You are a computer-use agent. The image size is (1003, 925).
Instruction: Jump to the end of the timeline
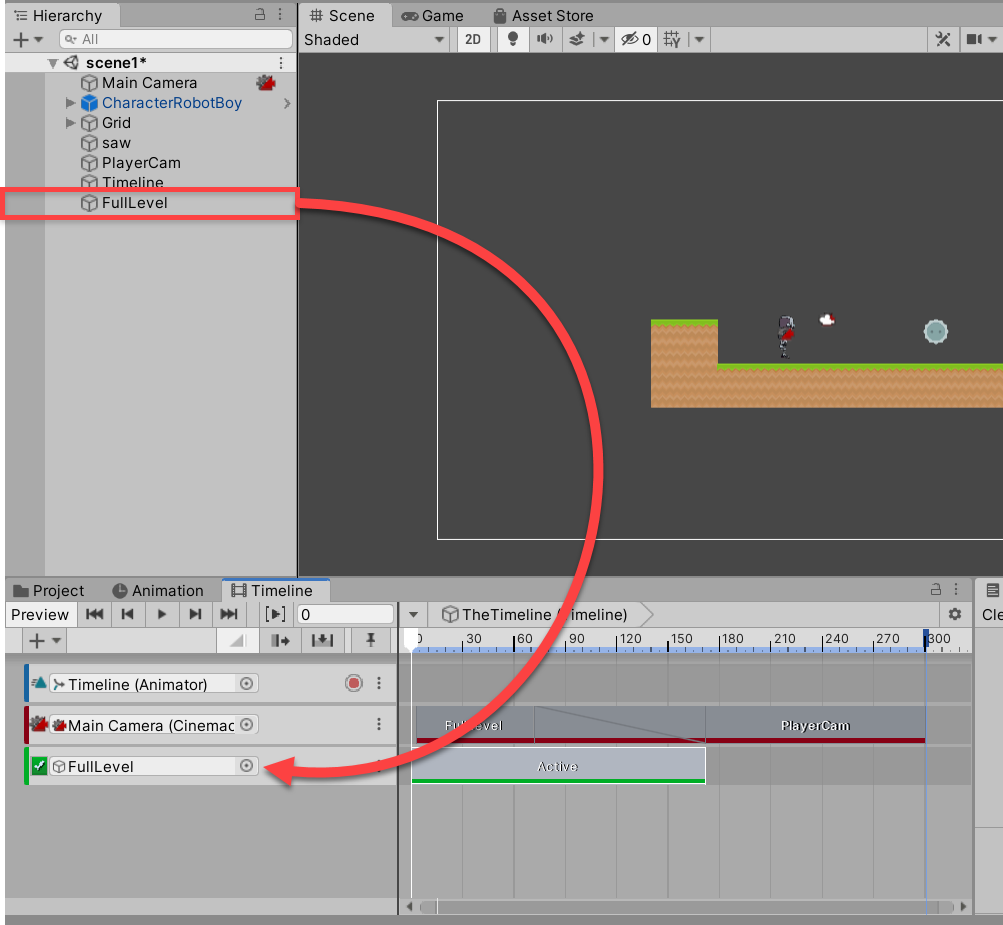(229, 614)
